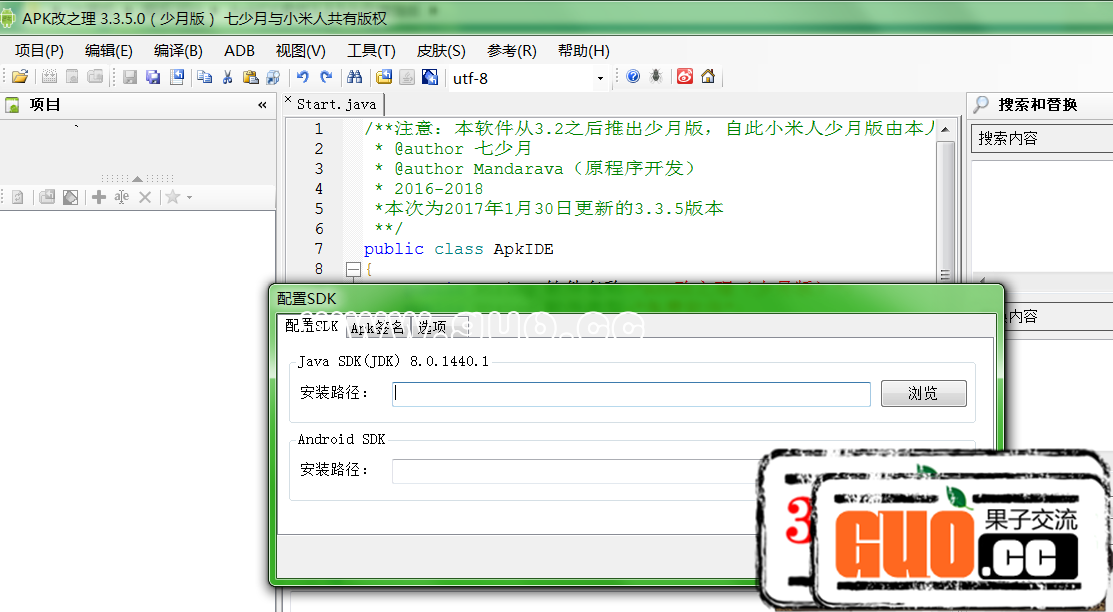Collapse the 项目 panel with double chevron

click(262, 105)
